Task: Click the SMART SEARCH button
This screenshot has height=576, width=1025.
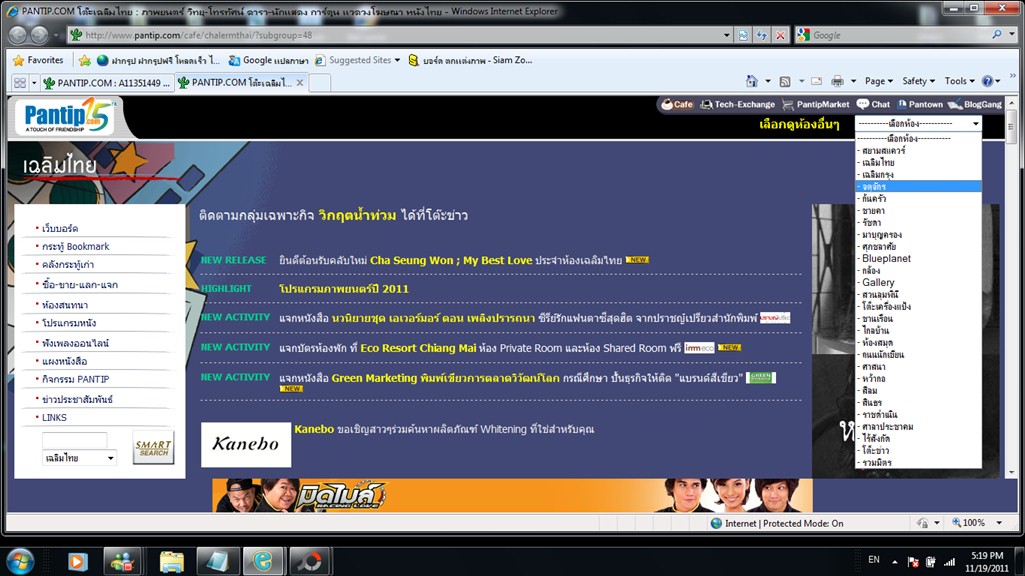Action: [154, 448]
